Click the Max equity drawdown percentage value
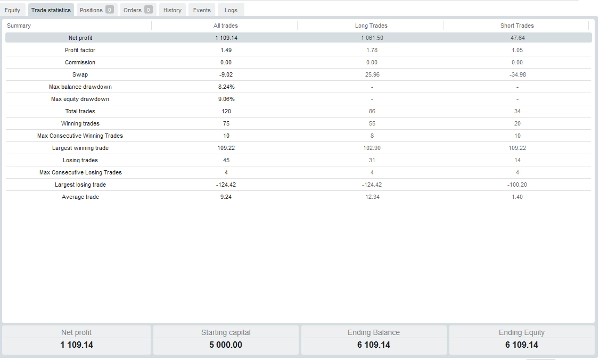Image resolution: width=600 pixels, height=360 pixels. pos(226,99)
